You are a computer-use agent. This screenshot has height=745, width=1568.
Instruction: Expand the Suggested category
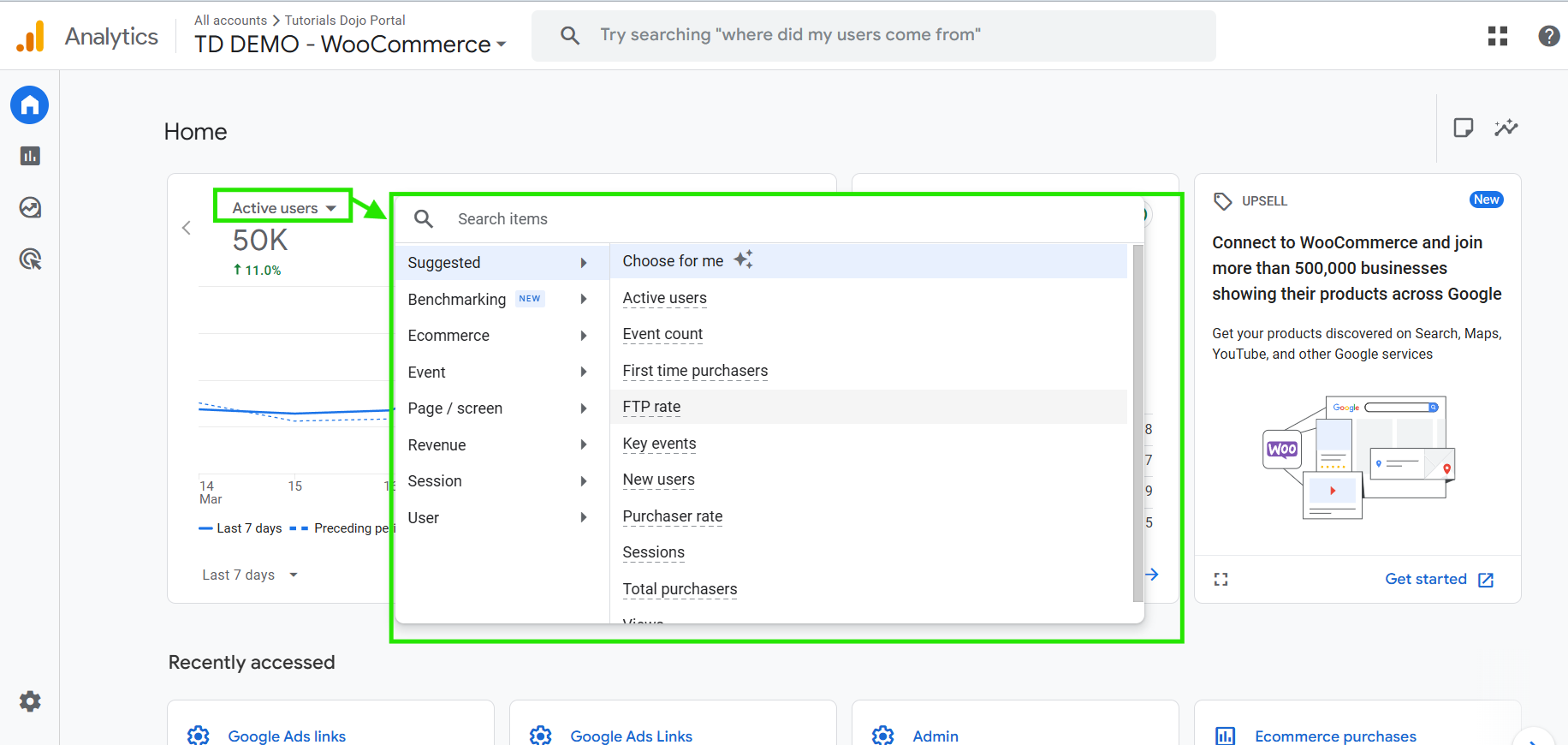pos(502,262)
